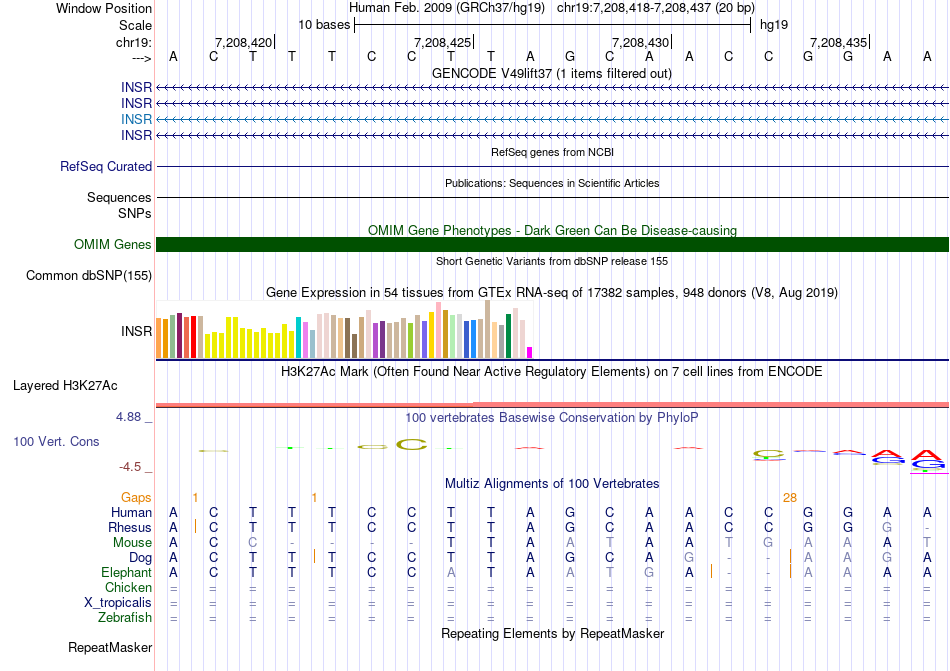Select the Gene Expression in 54 tissues title

coord(552,293)
